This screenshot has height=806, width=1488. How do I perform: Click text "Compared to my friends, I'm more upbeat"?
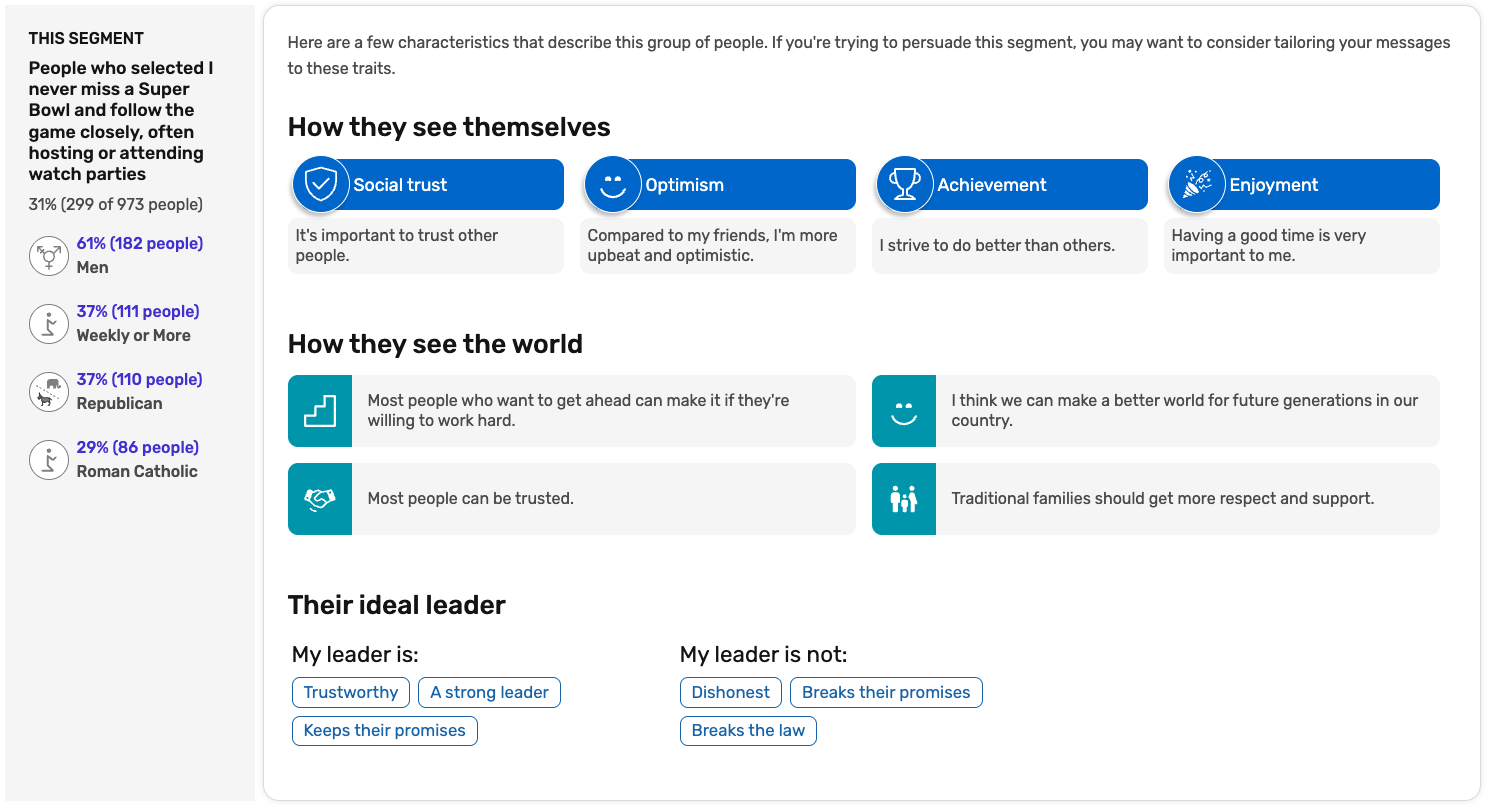(x=712, y=245)
